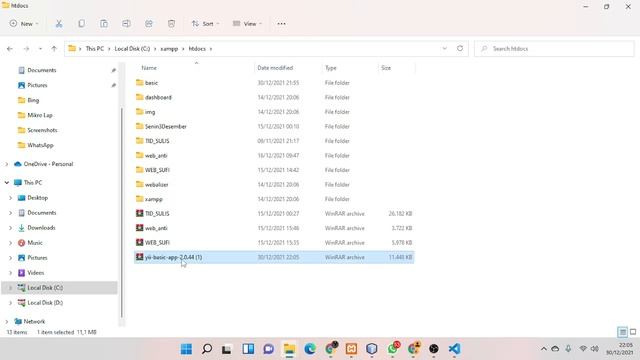The width and height of the screenshot is (640, 360).
Task: Expand Local Disk (D:) node
Action: pyautogui.click(x=11, y=303)
